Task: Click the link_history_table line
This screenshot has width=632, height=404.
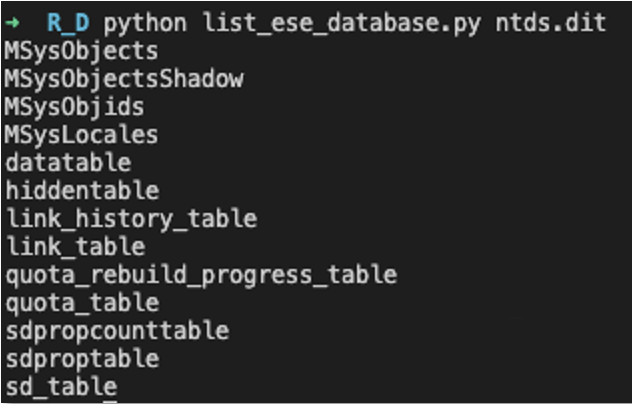Action: click(132, 219)
